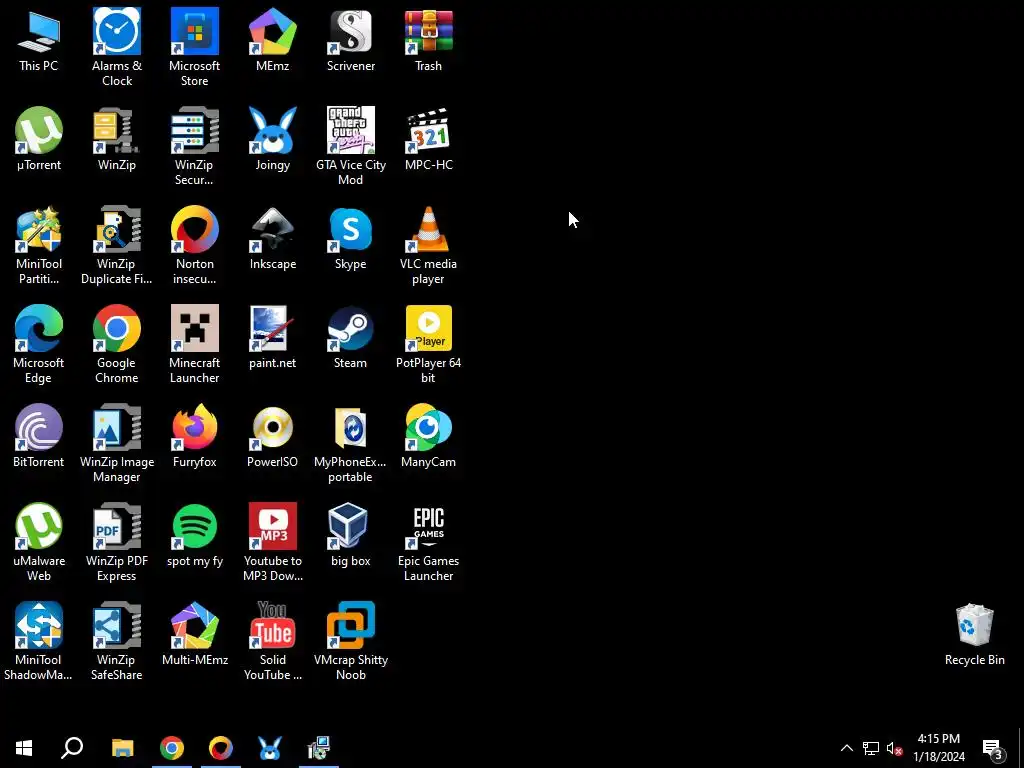
Task: Select the WinZip Duplicate Fi... shortcut
Action: coord(117,246)
